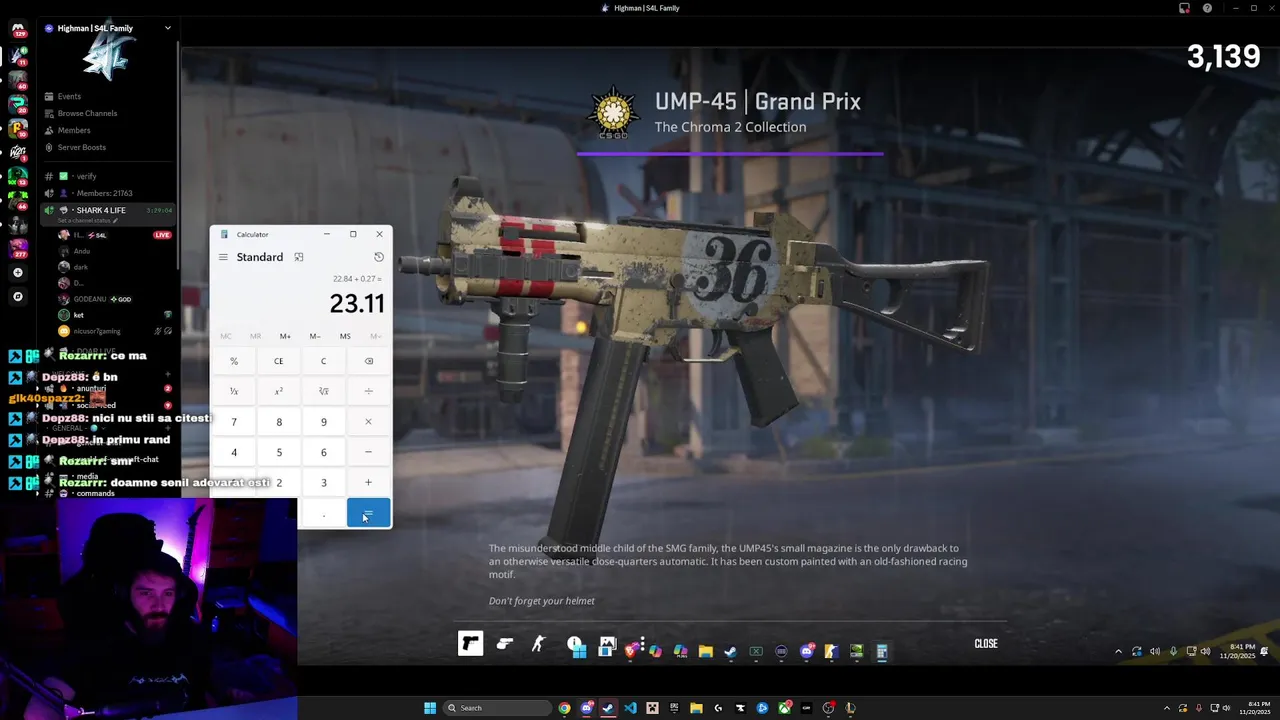Expand hidden tray icons chevron on outer taskbar
Viewport: 1280px width, 720px height.
coord(1168,707)
